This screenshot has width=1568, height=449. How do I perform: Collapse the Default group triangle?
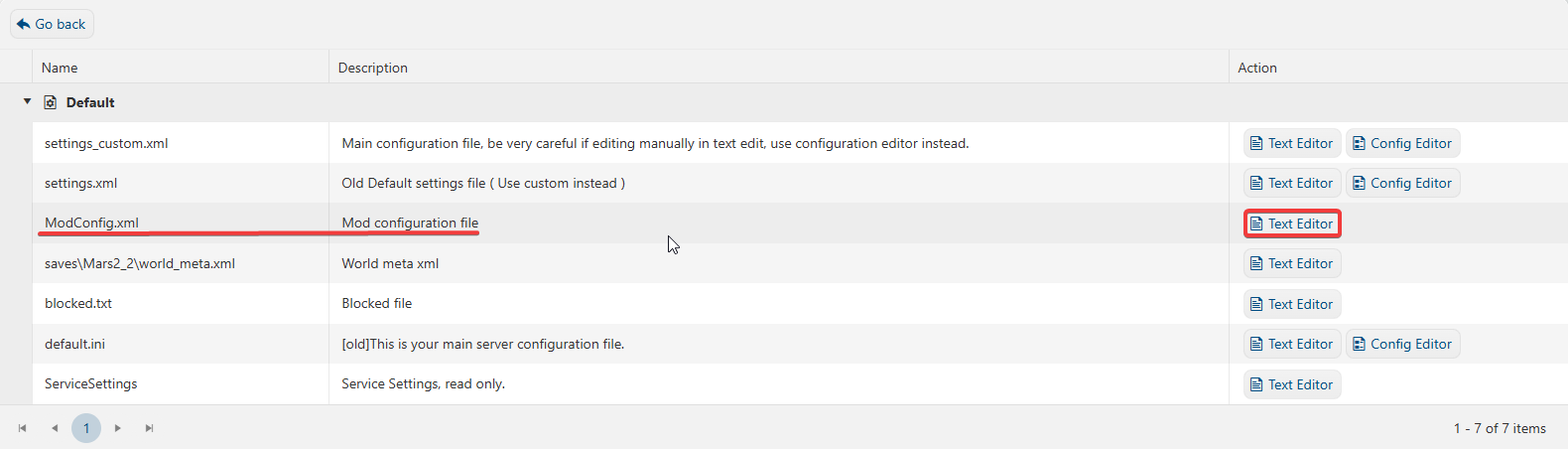27,101
